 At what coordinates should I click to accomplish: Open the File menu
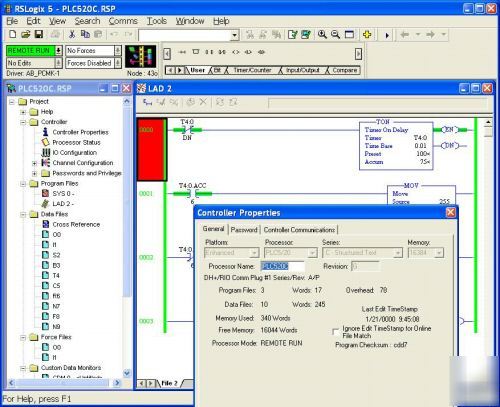click(12, 21)
